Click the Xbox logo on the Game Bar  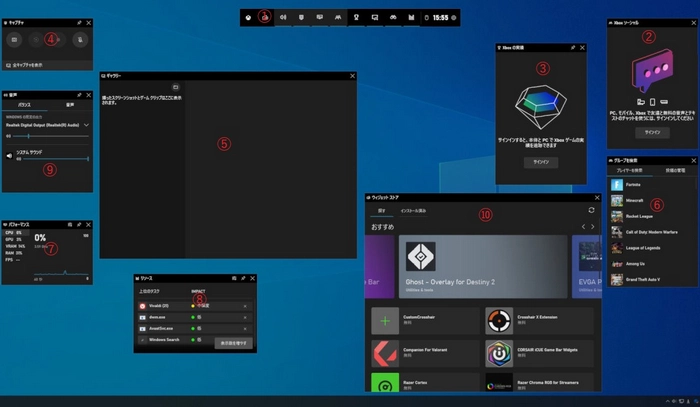[248, 18]
